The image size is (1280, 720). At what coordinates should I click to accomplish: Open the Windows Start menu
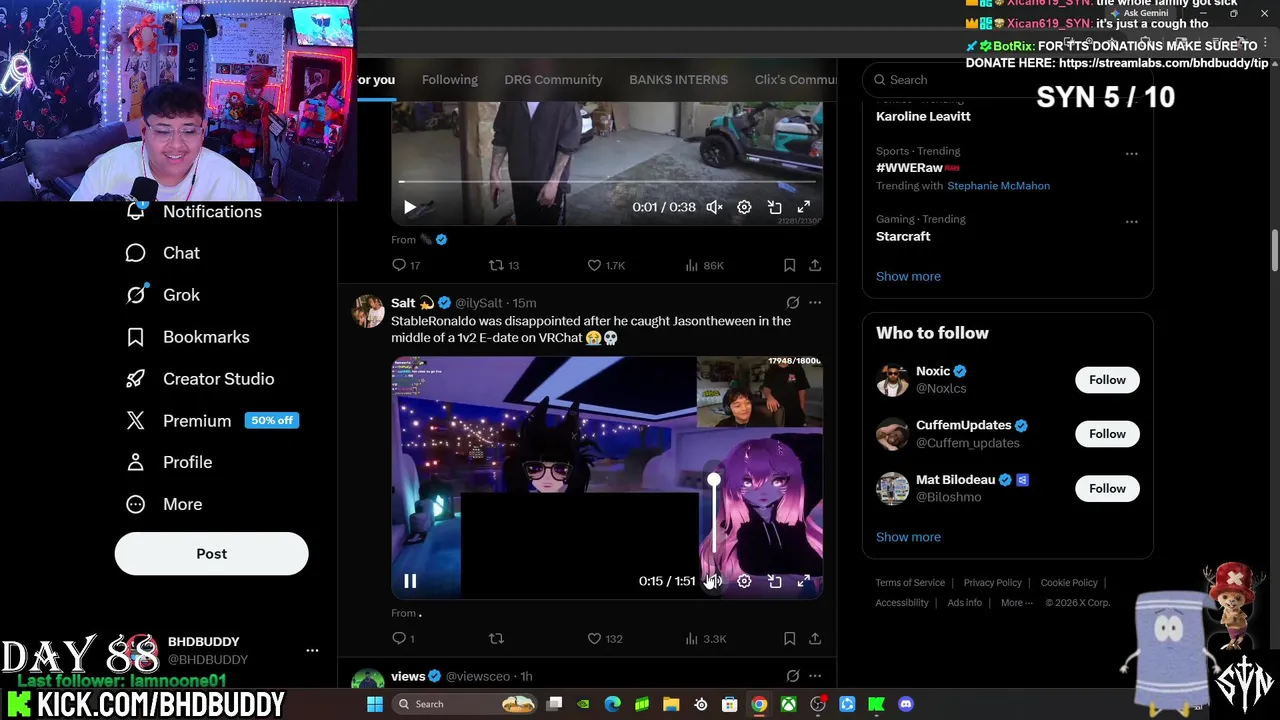[x=374, y=704]
